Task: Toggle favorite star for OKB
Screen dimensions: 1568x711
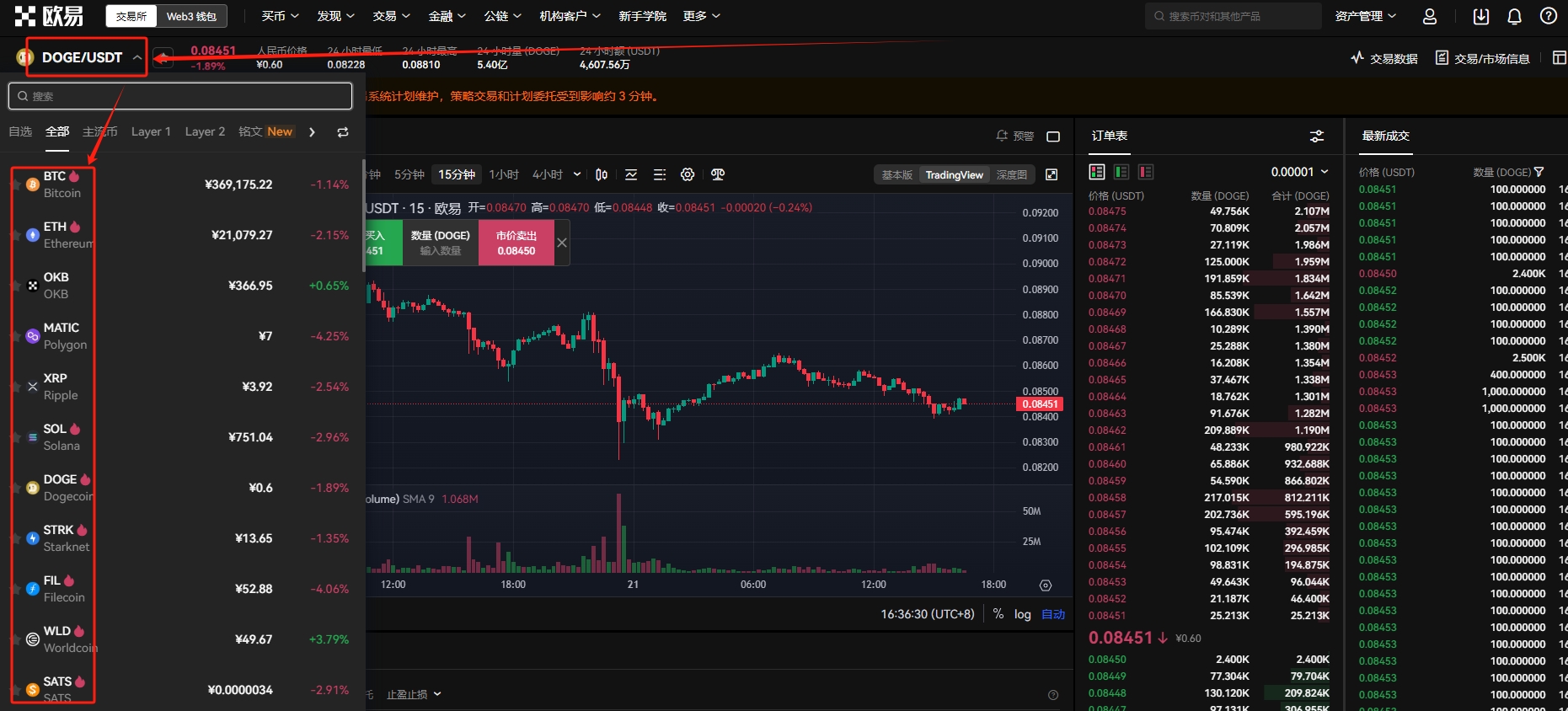Action: coord(15,286)
